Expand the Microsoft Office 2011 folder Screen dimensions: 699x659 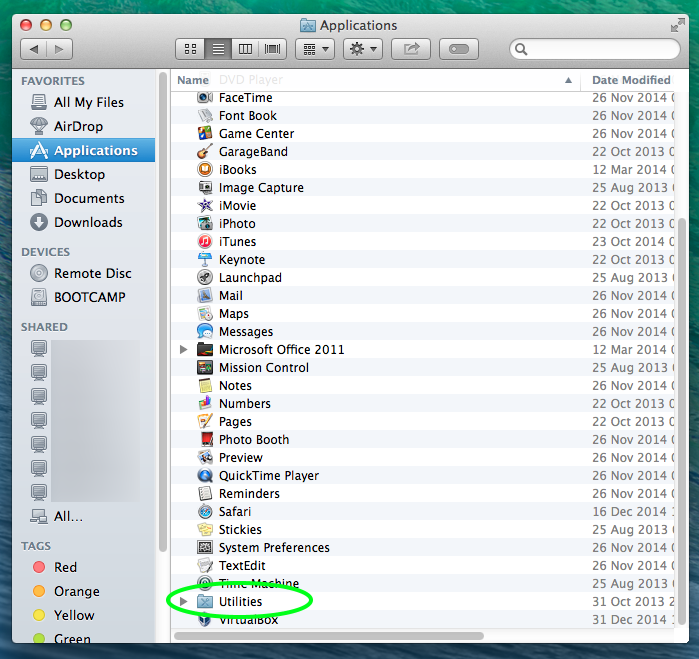coord(183,350)
